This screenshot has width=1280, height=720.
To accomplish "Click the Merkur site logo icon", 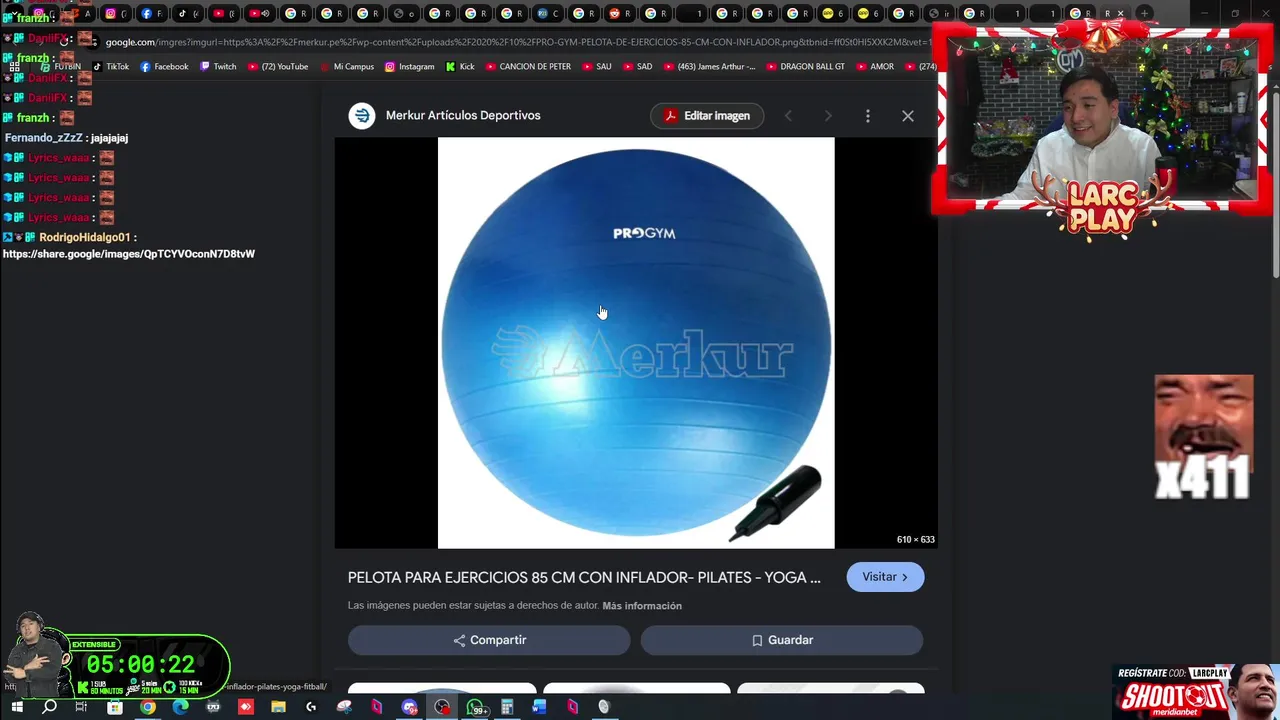I will tap(361, 115).
